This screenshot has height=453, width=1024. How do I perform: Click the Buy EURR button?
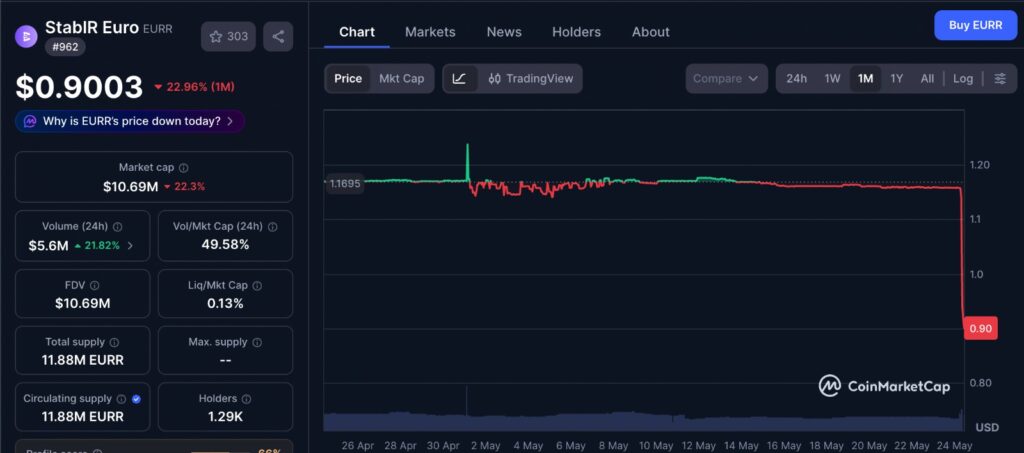[x=976, y=25]
